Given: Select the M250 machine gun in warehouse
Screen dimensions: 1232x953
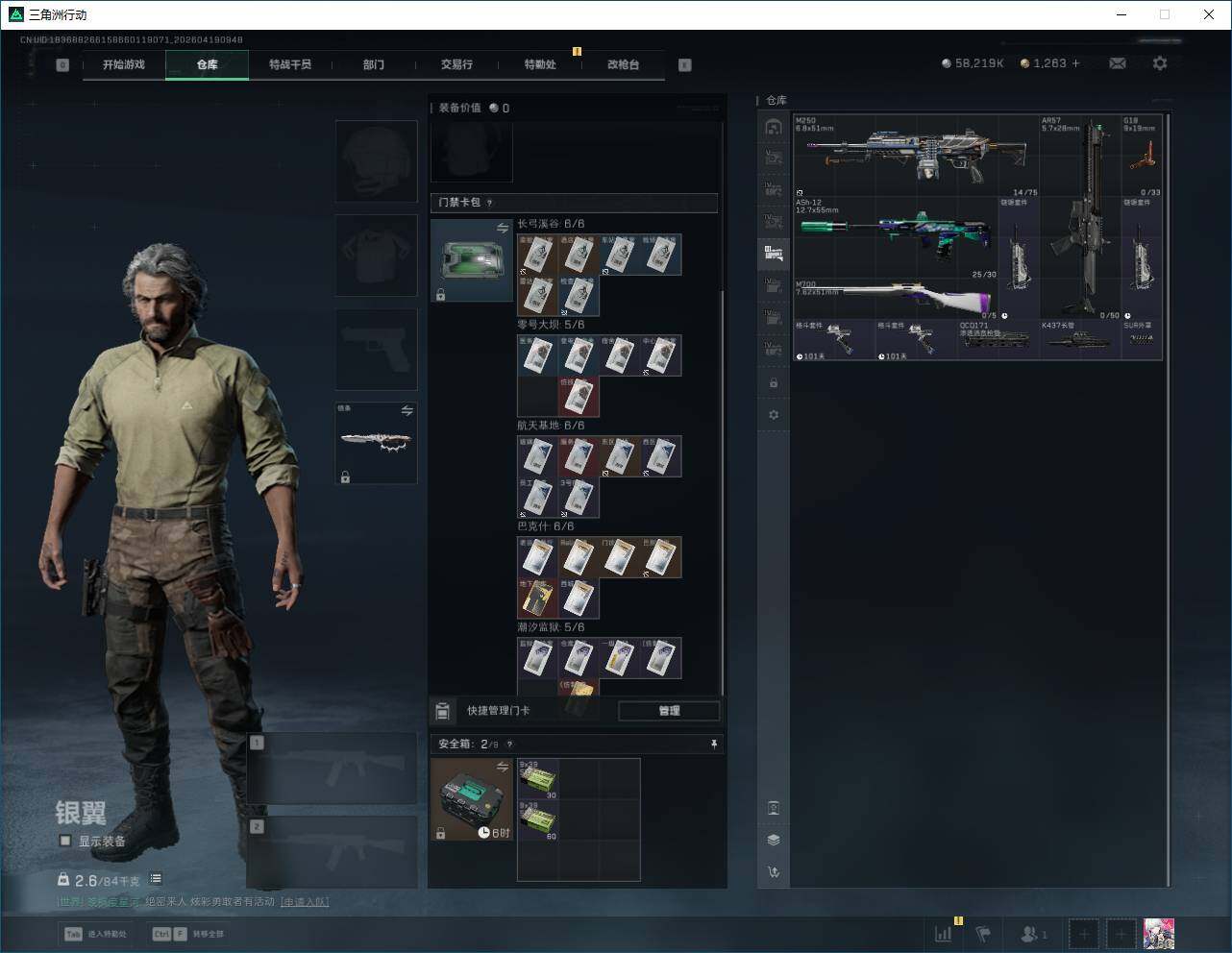Looking at the screenshot, I should pos(916,157).
